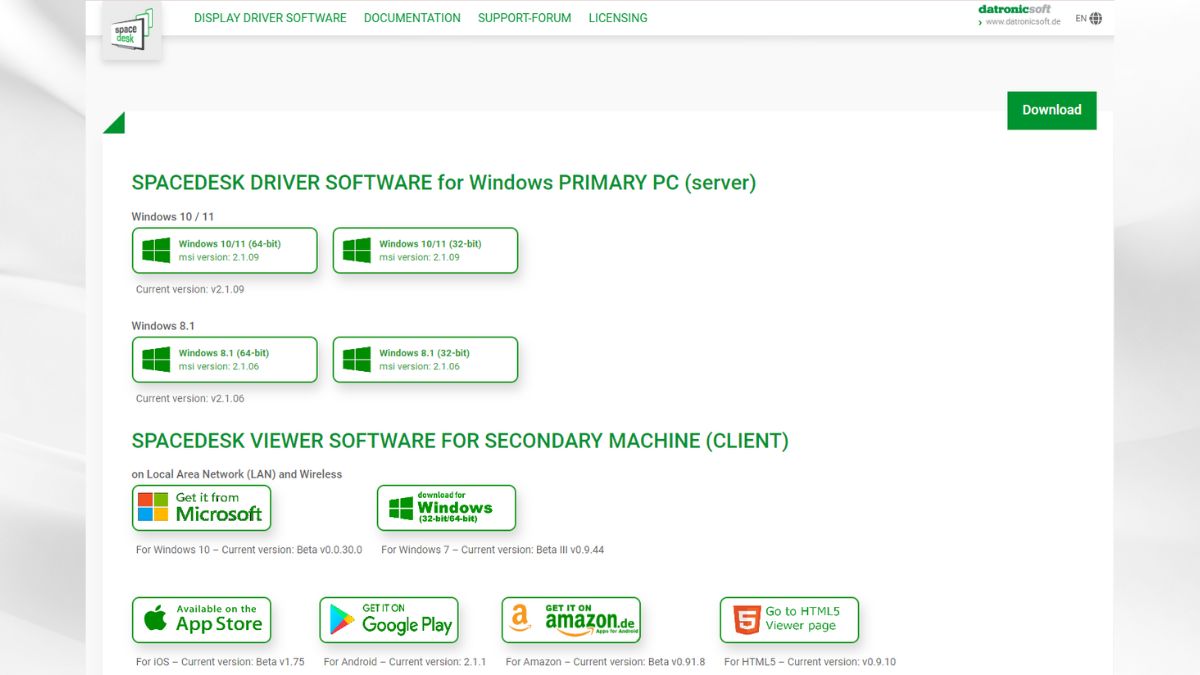Open the Documentation menu item

coord(412,18)
